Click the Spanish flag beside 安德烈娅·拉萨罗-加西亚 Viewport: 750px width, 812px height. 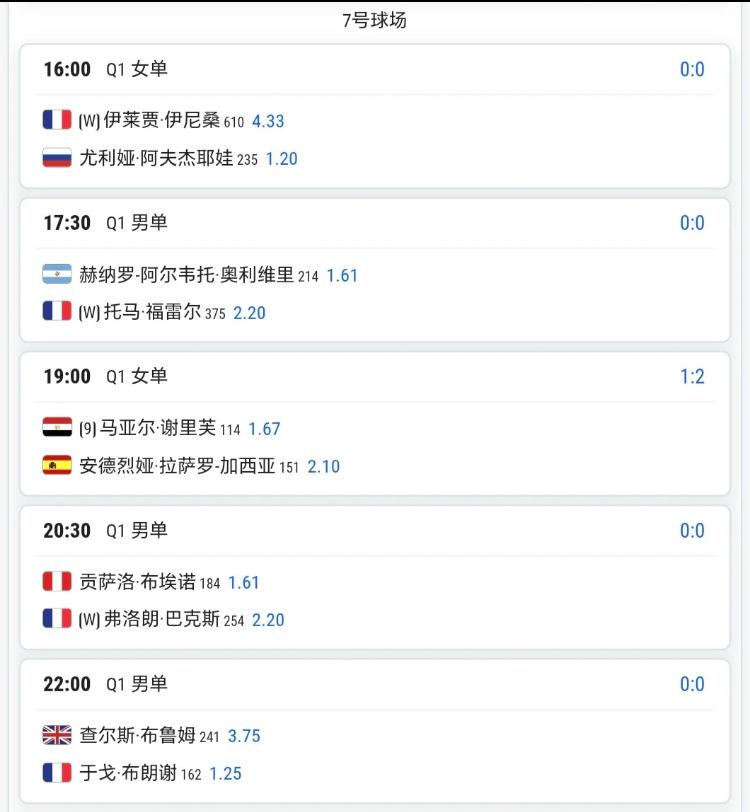pos(57,465)
